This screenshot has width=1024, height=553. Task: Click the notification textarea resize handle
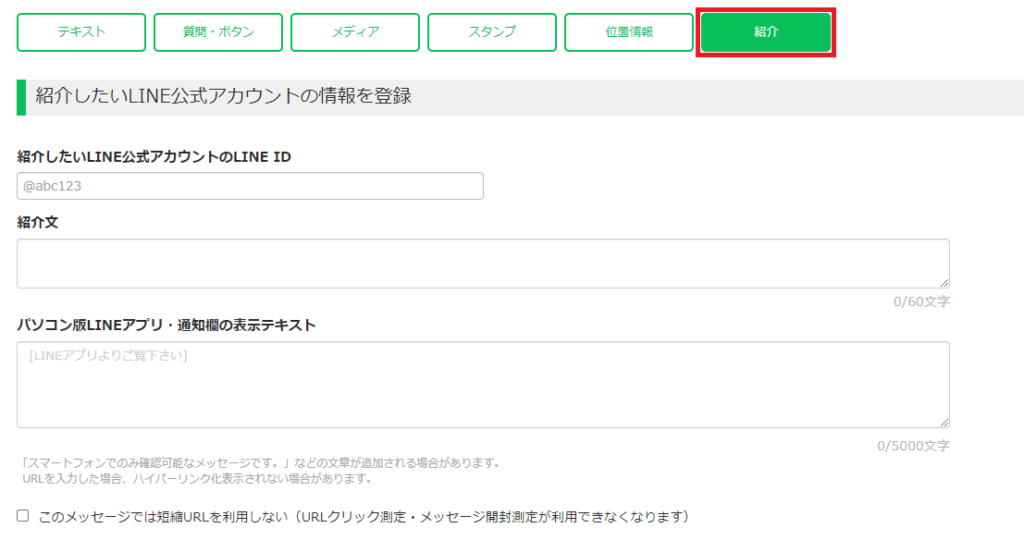[x=944, y=422]
